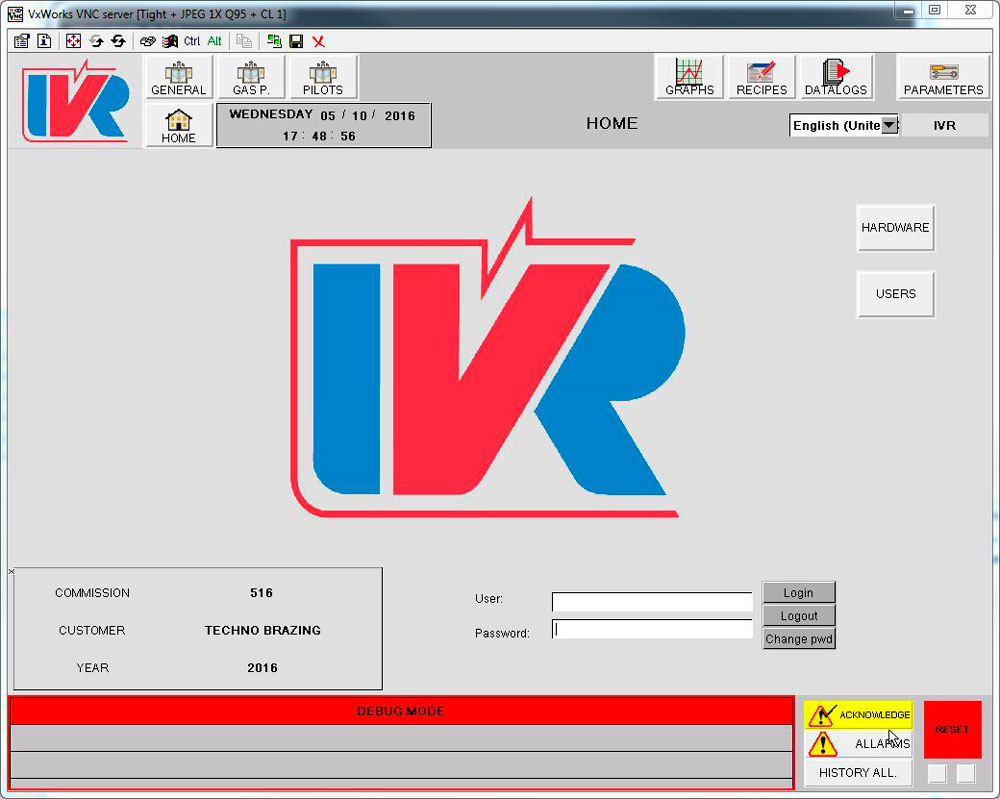Expand the English language dropdown
The width and height of the screenshot is (1000, 799).
point(889,125)
